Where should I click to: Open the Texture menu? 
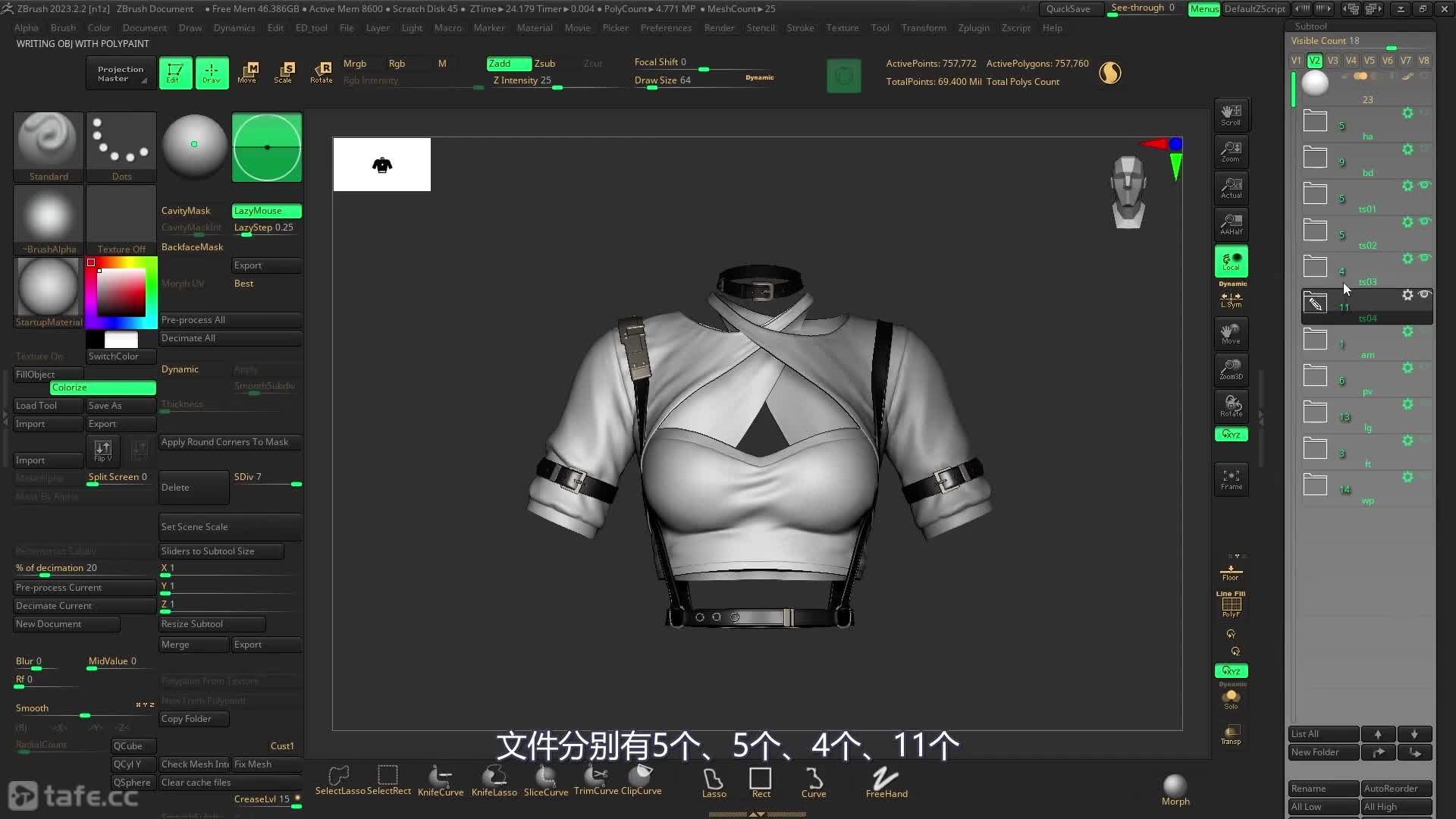coord(842,27)
